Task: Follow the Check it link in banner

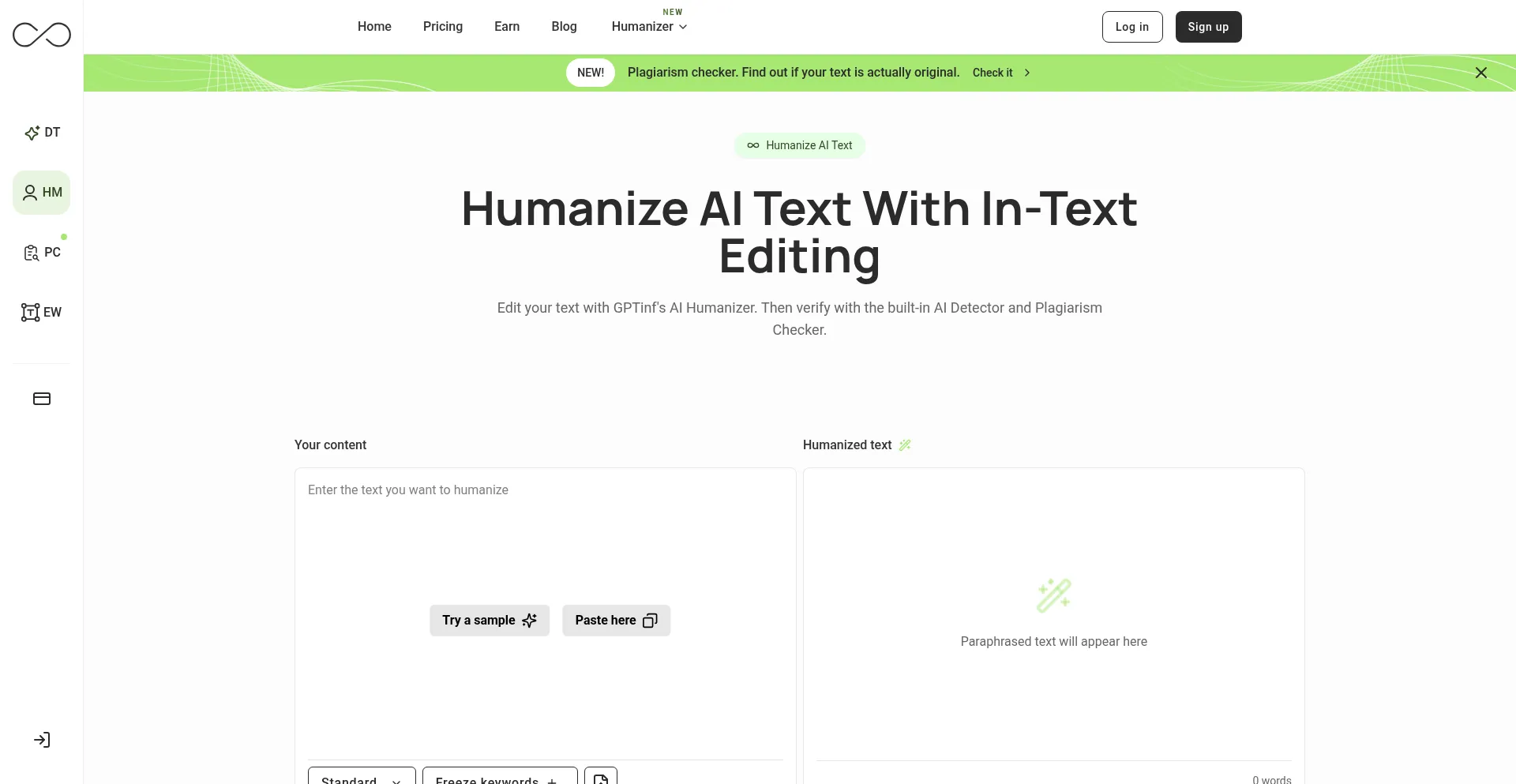Action: click(x=1001, y=73)
